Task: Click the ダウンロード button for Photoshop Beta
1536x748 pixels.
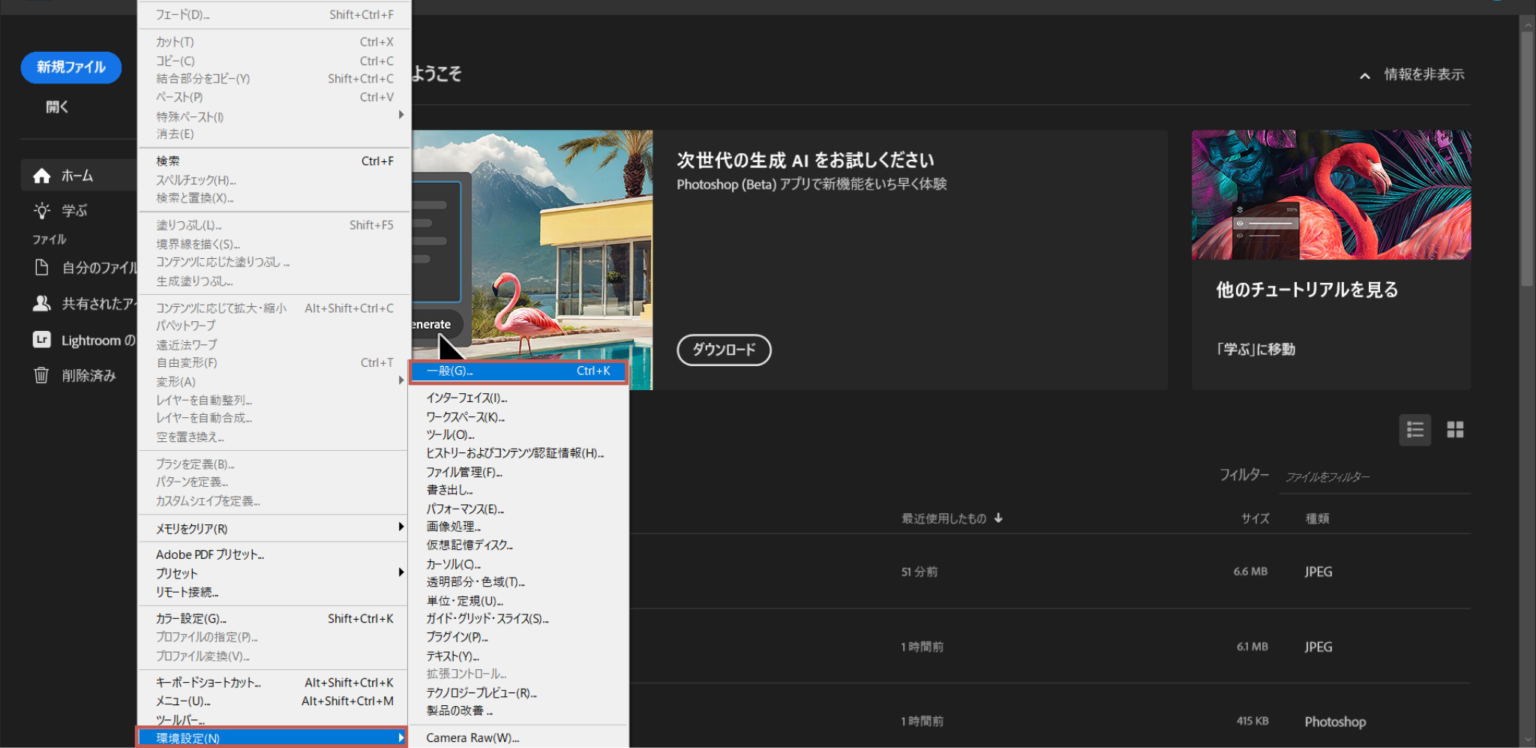Action: tap(723, 350)
